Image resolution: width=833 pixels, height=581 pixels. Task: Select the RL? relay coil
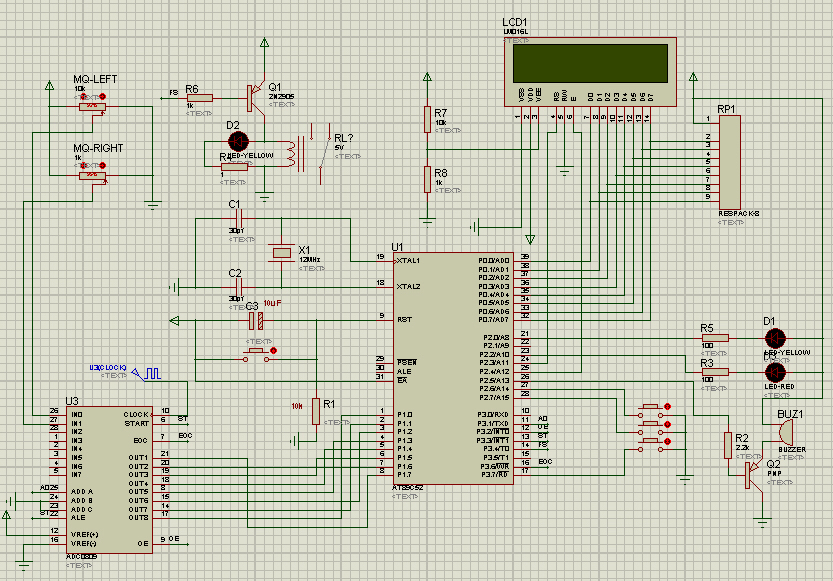(291, 154)
